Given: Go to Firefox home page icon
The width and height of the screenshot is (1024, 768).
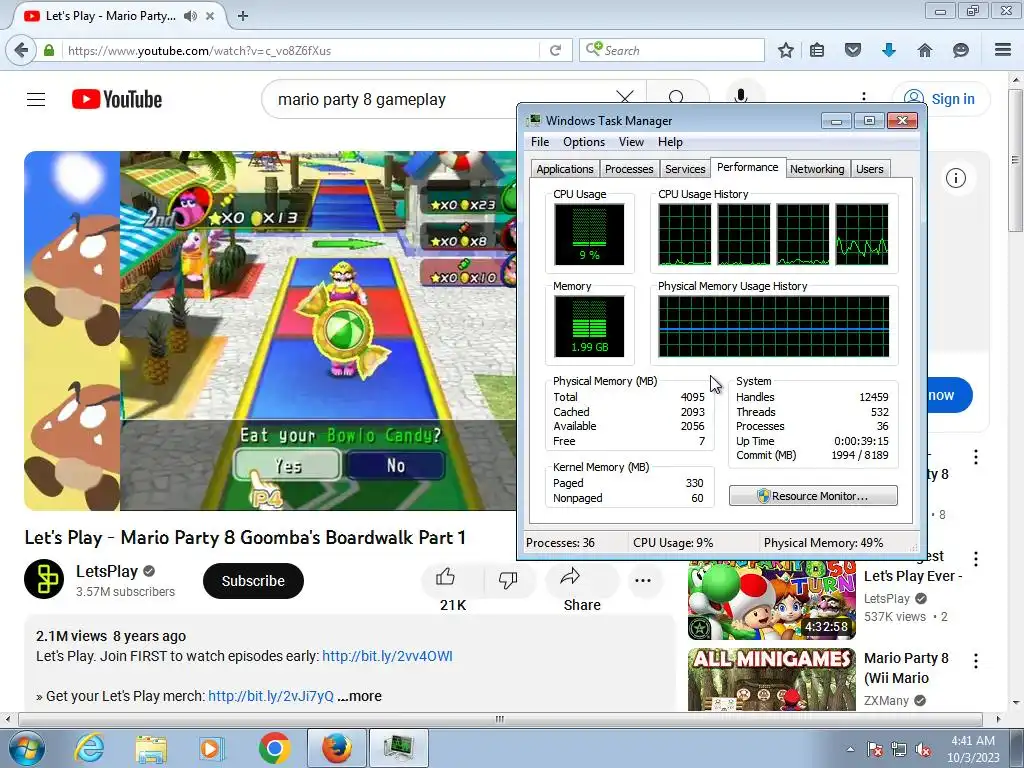Looking at the screenshot, I should 925,50.
